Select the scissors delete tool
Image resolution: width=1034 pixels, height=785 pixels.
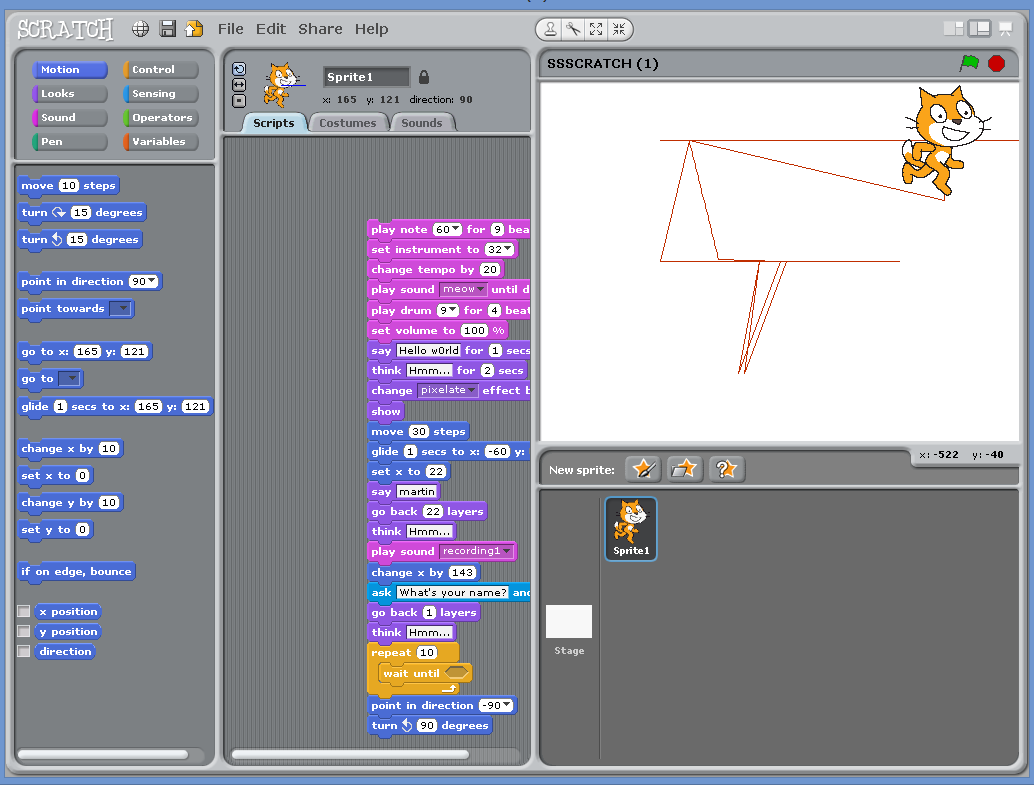pos(573,29)
